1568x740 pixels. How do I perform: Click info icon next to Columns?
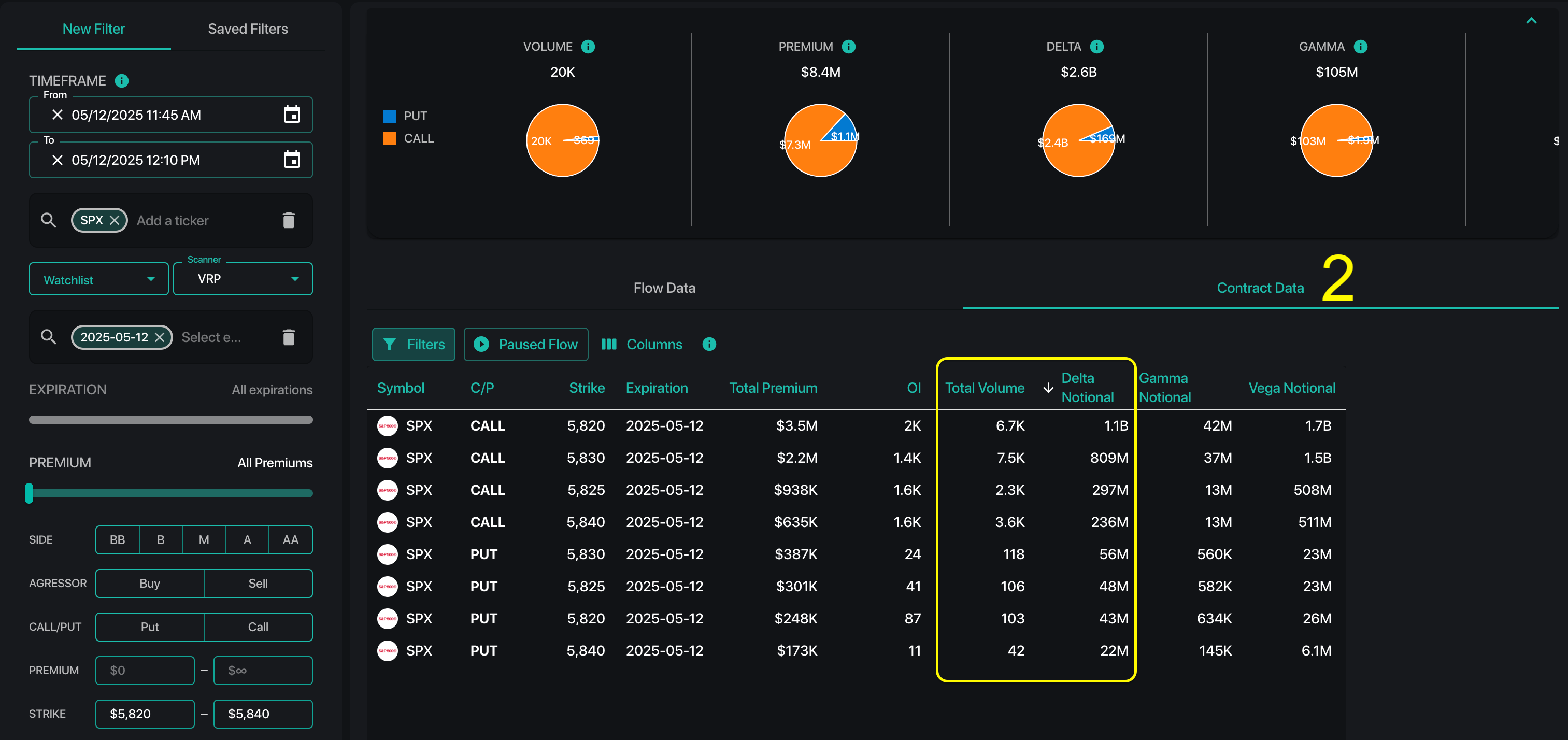708,345
